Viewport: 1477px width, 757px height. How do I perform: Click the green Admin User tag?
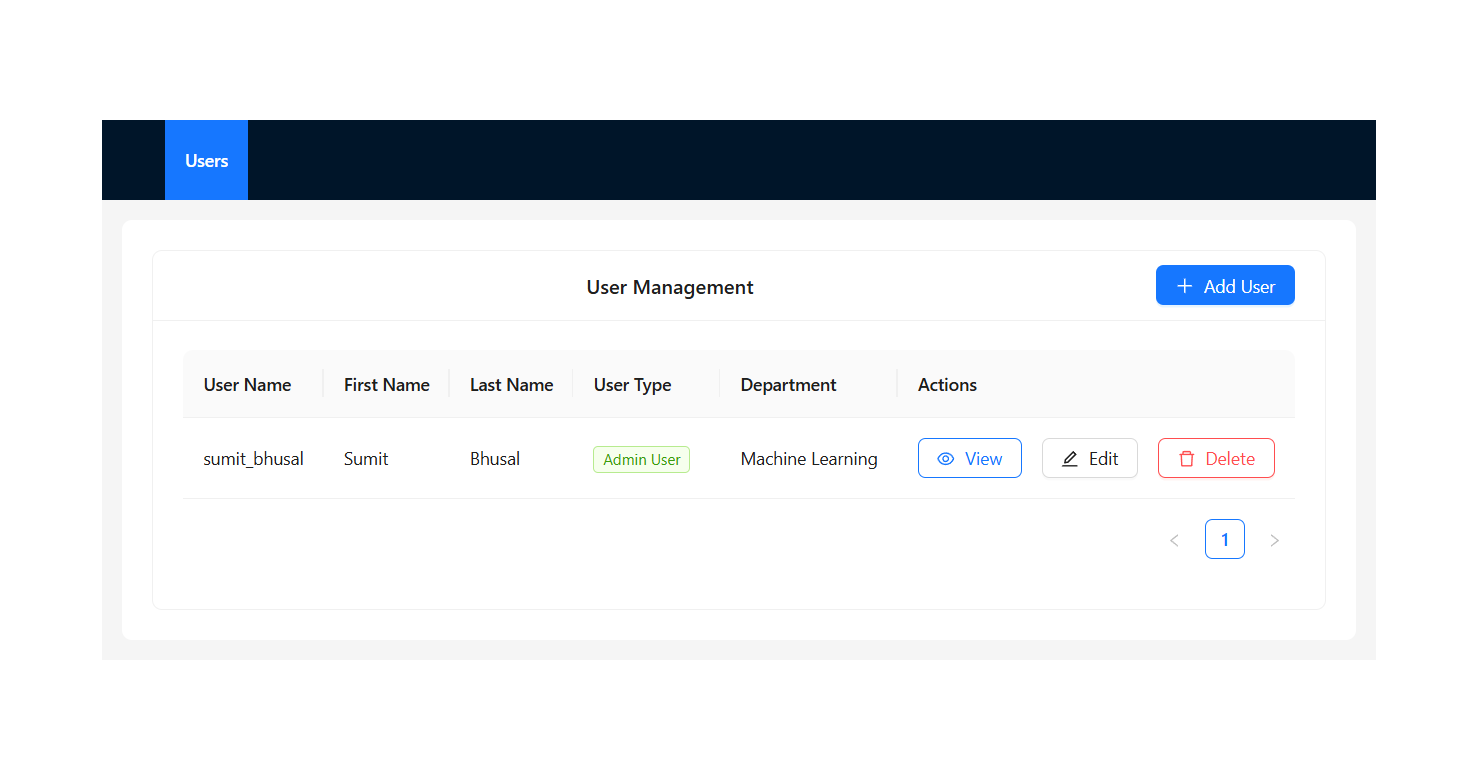641,460
